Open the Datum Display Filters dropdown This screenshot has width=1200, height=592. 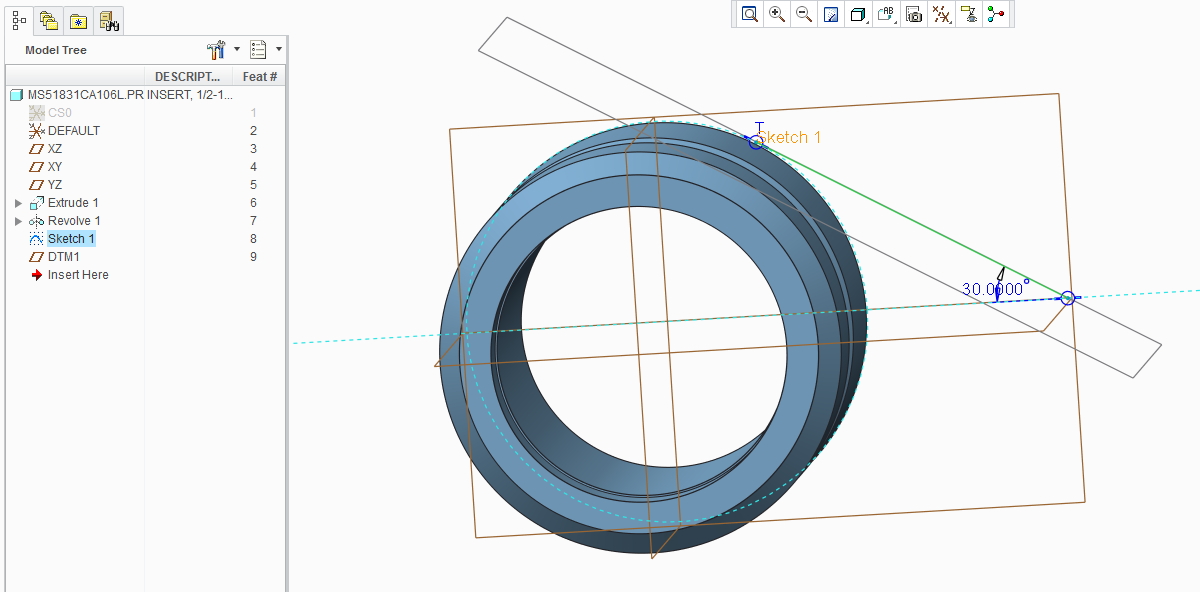pos(941,14)
